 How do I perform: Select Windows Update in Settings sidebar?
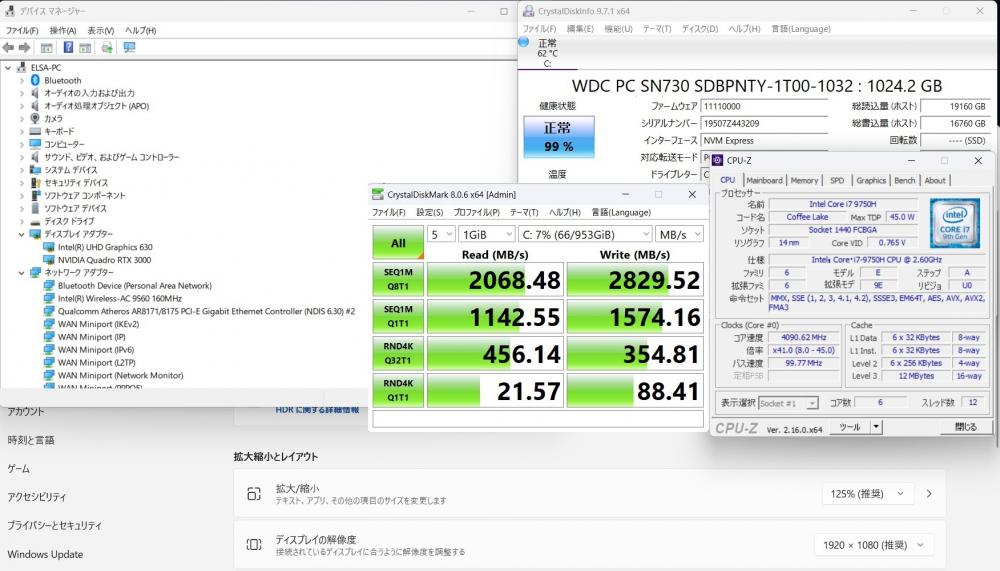tap(45, 554)
